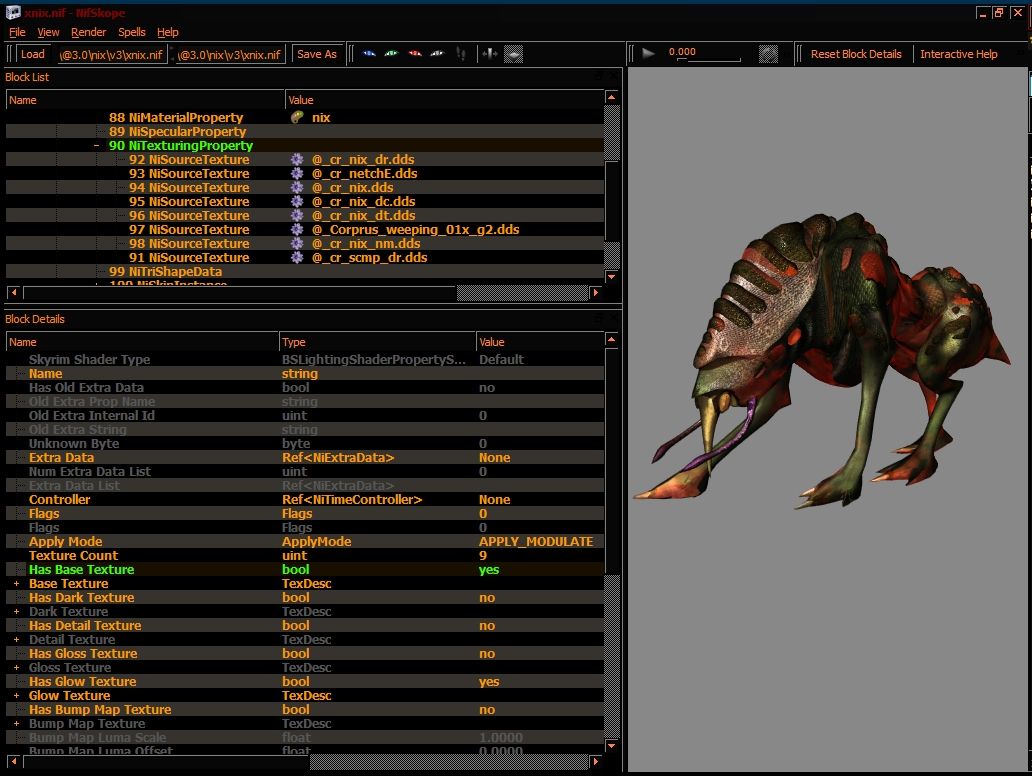
Task: Click Block List horizontal scroll right arrow
Action: 596,292
